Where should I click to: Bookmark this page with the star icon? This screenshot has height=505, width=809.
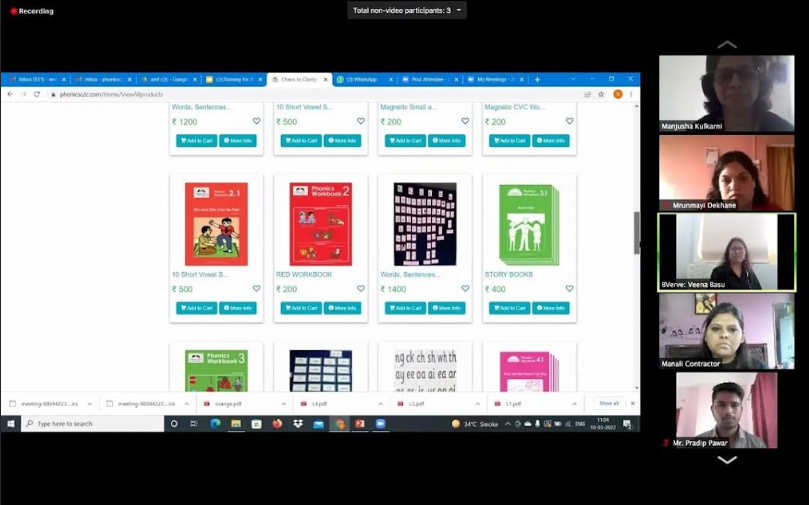(x=601, y=94)
